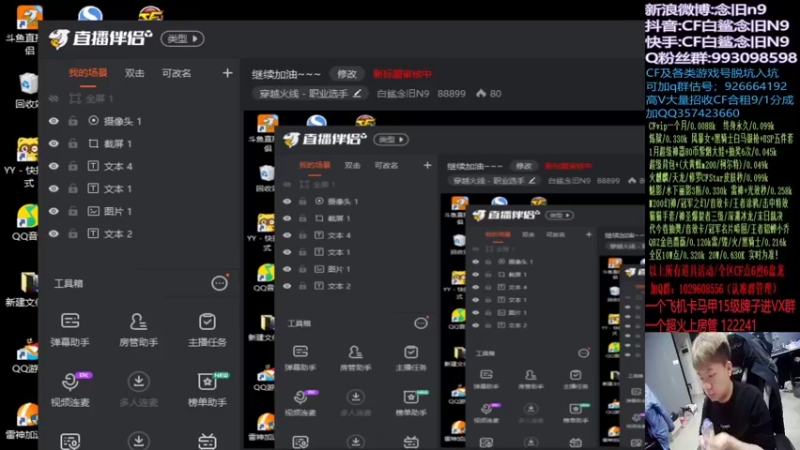Image resolution: width=800 pixels, height=450 pixels.
Task: Add a new scene with the plus button in main window
Action: point(228,73)
